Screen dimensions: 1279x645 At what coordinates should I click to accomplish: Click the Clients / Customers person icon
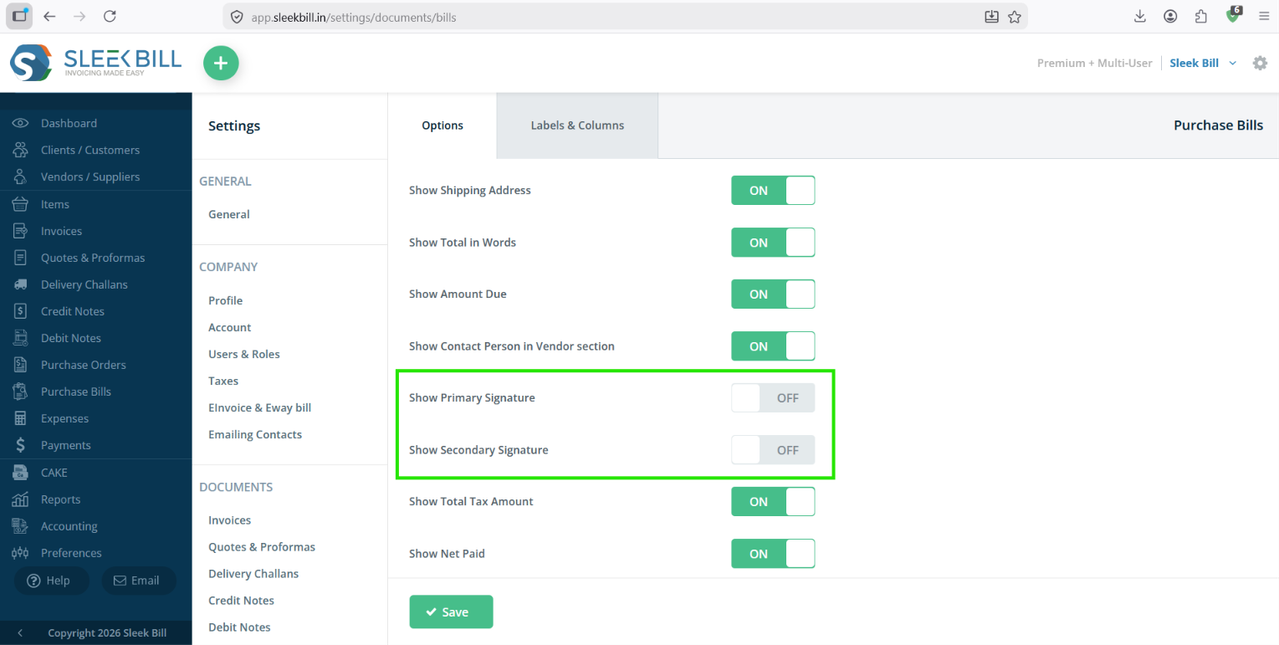(x=20, y=150)
